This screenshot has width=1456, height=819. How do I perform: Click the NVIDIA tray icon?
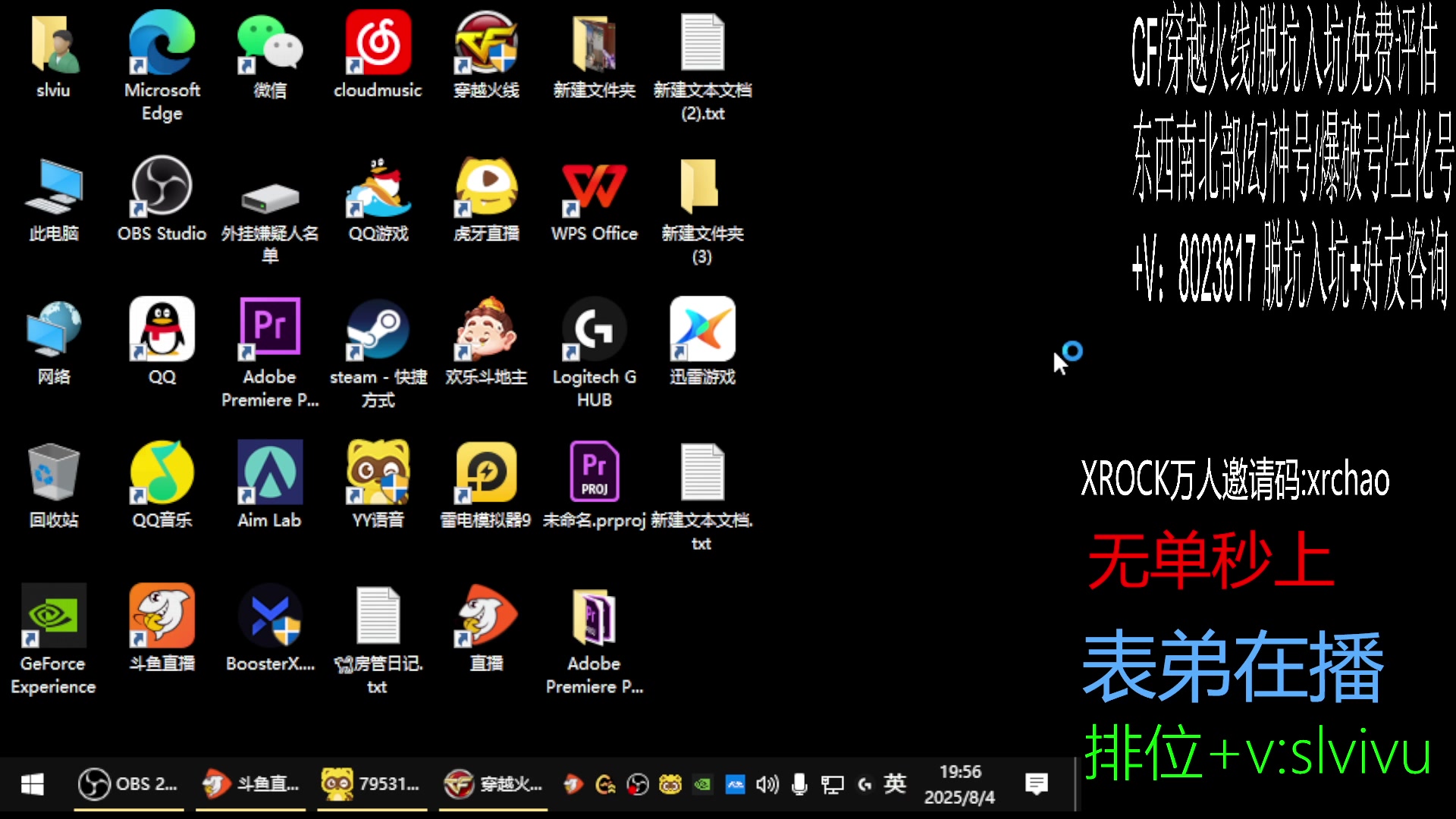(x=702, y=784)
